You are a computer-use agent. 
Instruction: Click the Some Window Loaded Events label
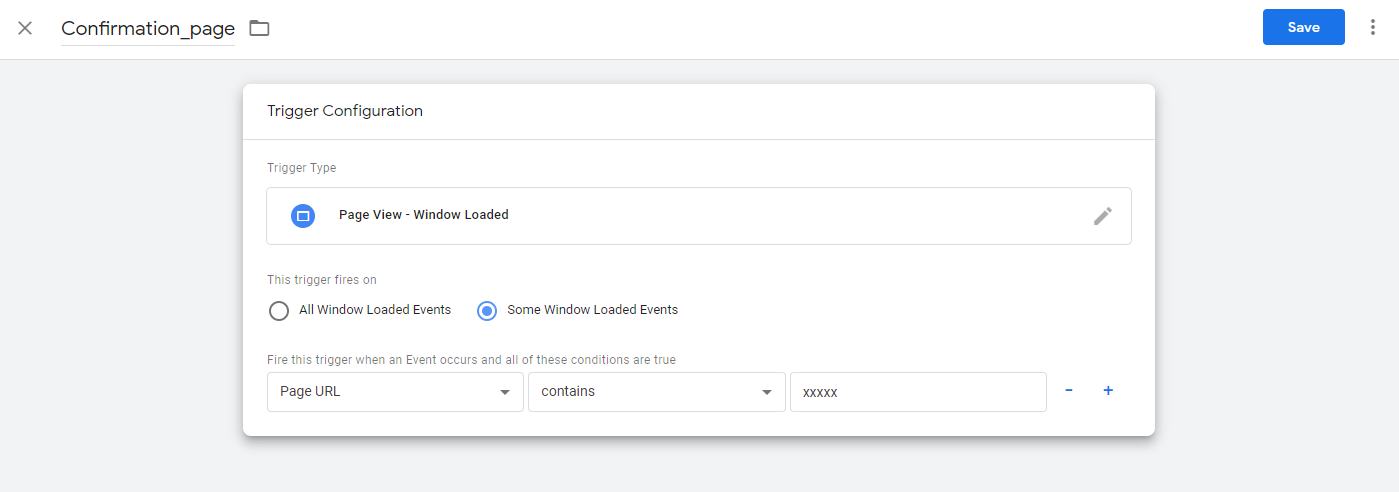click(592, 310)
